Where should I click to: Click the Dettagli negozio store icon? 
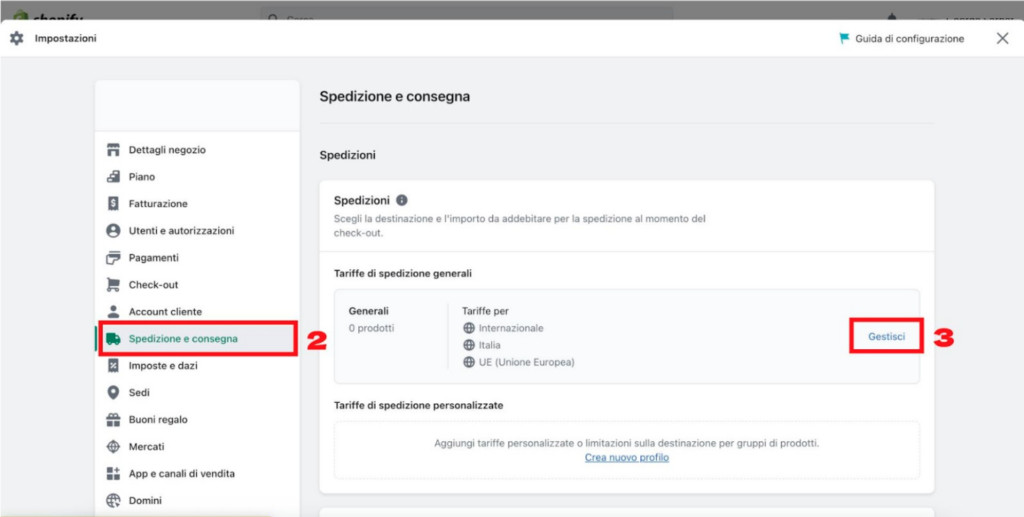coord(113,150)
